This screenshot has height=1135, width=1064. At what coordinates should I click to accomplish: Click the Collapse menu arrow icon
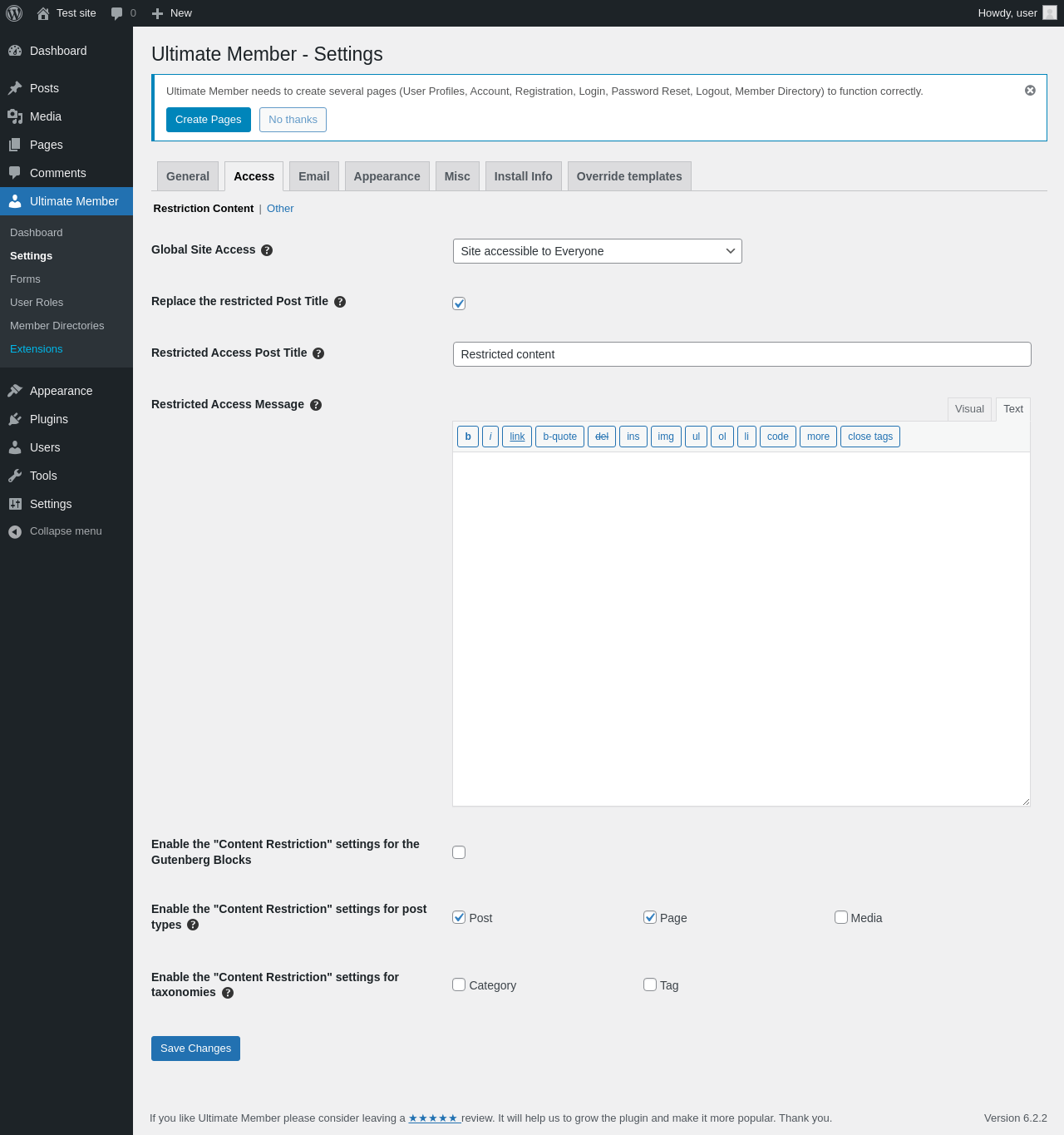pyautogui.click(x=15, y=531)
